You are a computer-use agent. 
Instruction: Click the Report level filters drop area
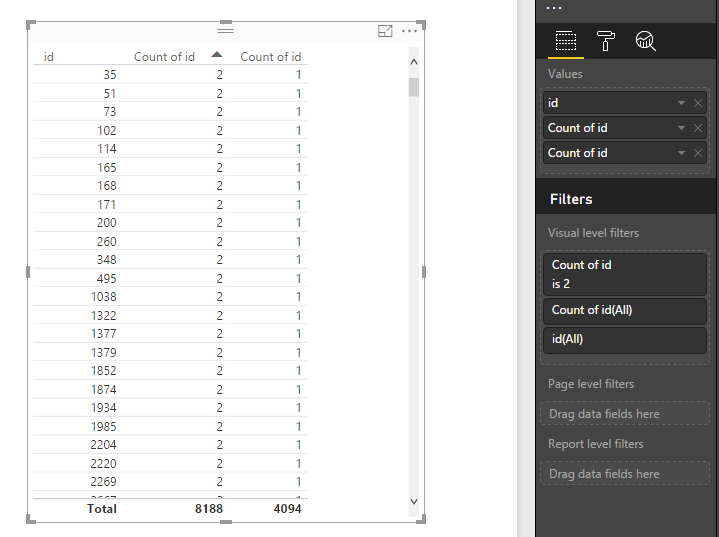[x=625, y=473]
